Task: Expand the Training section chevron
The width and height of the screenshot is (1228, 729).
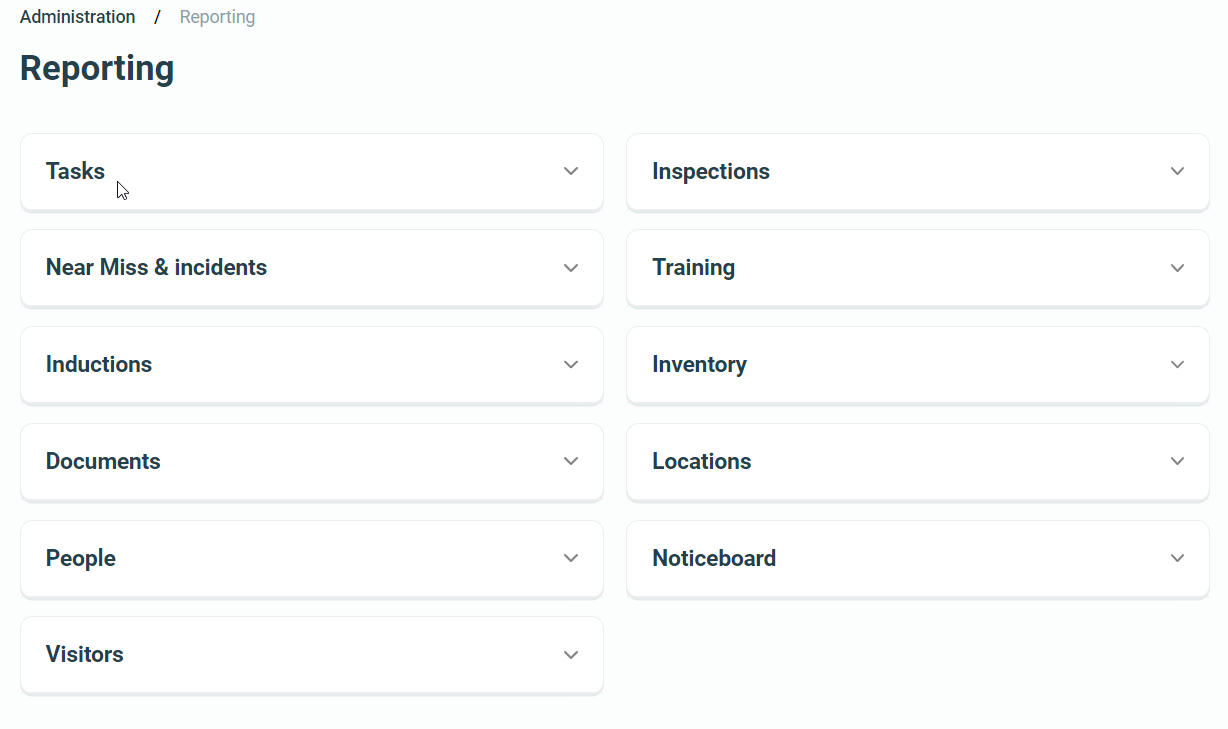Action: [1177, 268]
